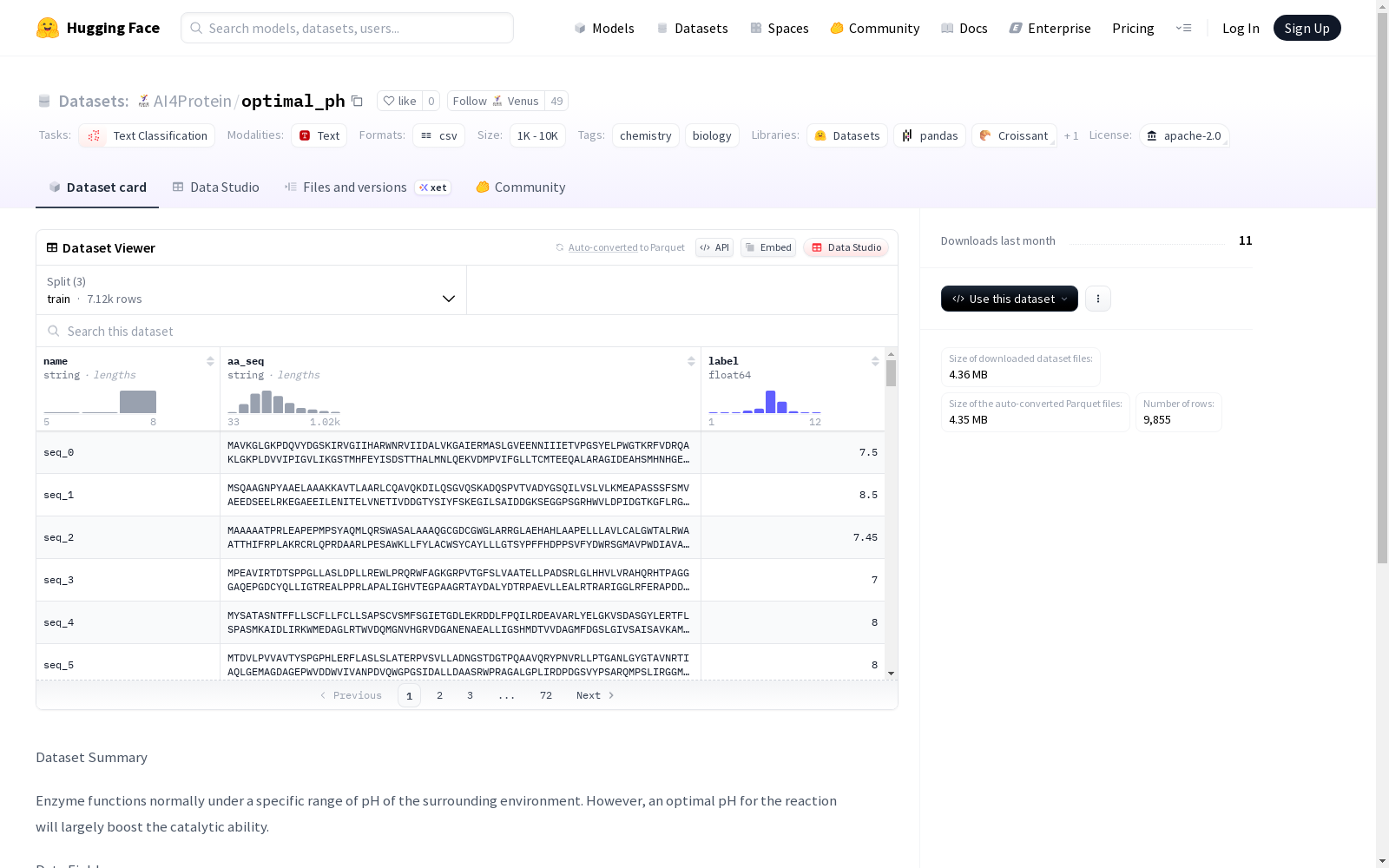Open Spaces in the top navigation
Screen dimensions: 1389x868
tap(780, 28)
